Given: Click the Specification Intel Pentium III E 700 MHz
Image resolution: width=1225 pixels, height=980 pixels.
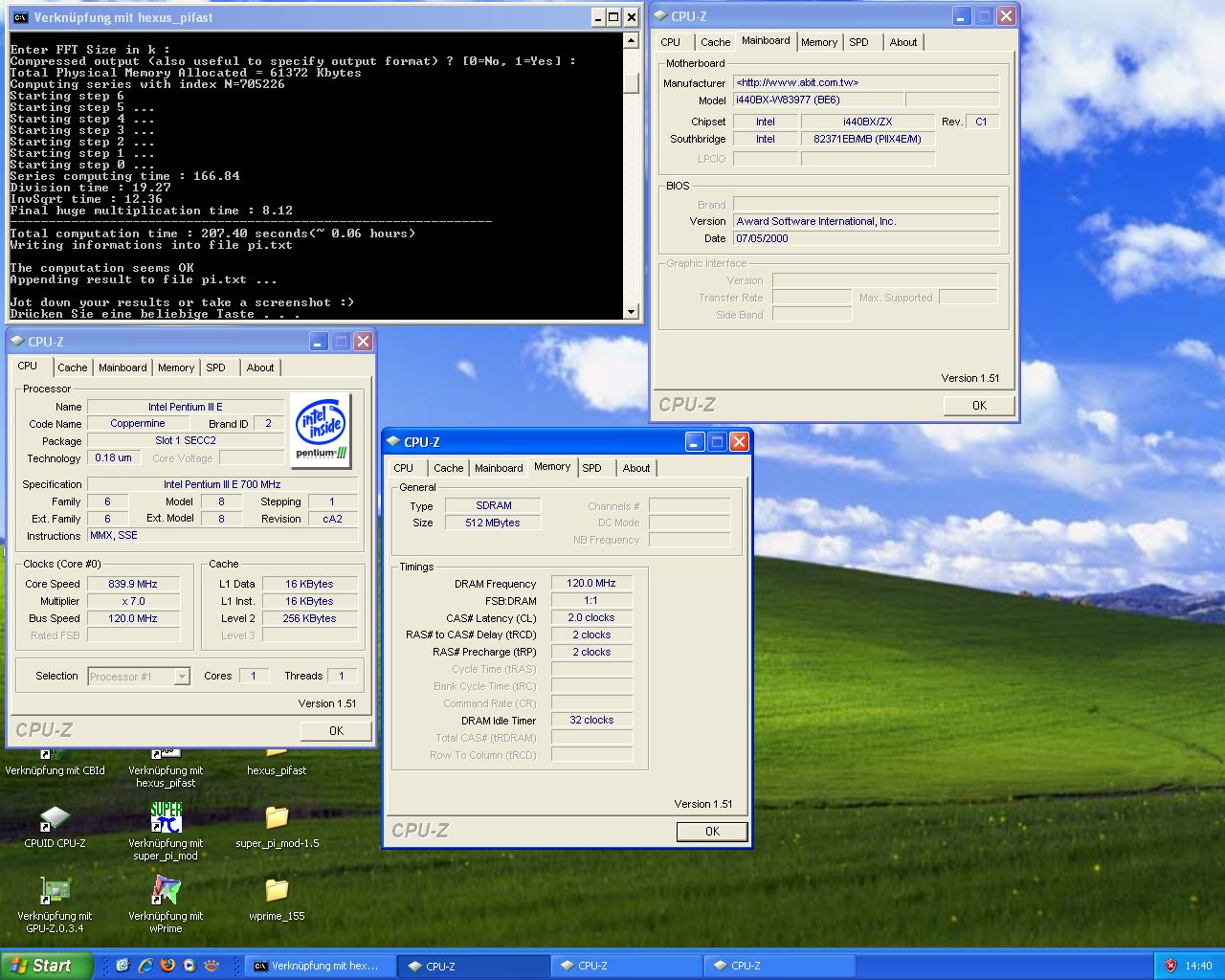Looking at the screenshot, I should tap(222, 484).
